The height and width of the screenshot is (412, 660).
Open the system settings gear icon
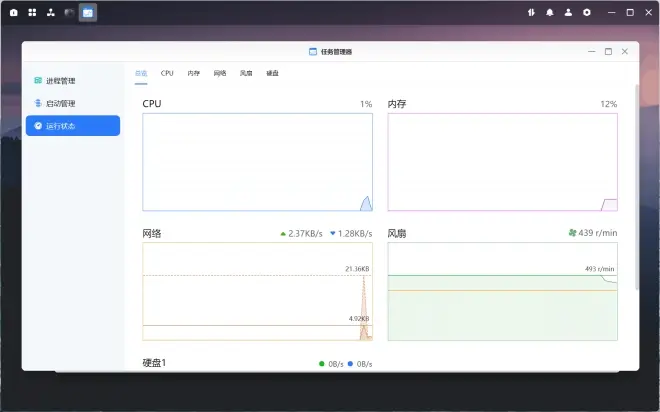tap(587, 13)
